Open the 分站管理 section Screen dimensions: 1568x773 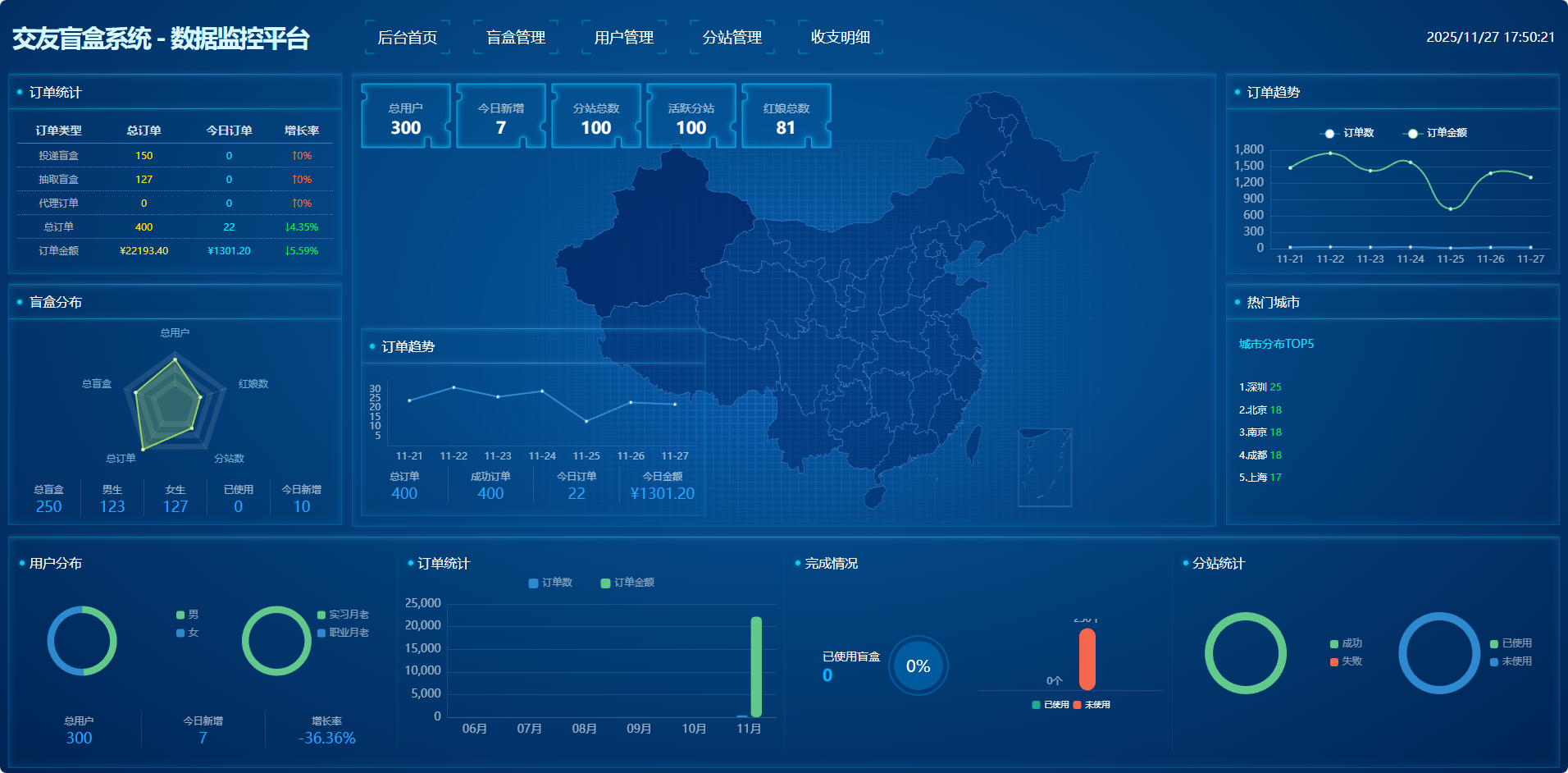tap(732, 38)
